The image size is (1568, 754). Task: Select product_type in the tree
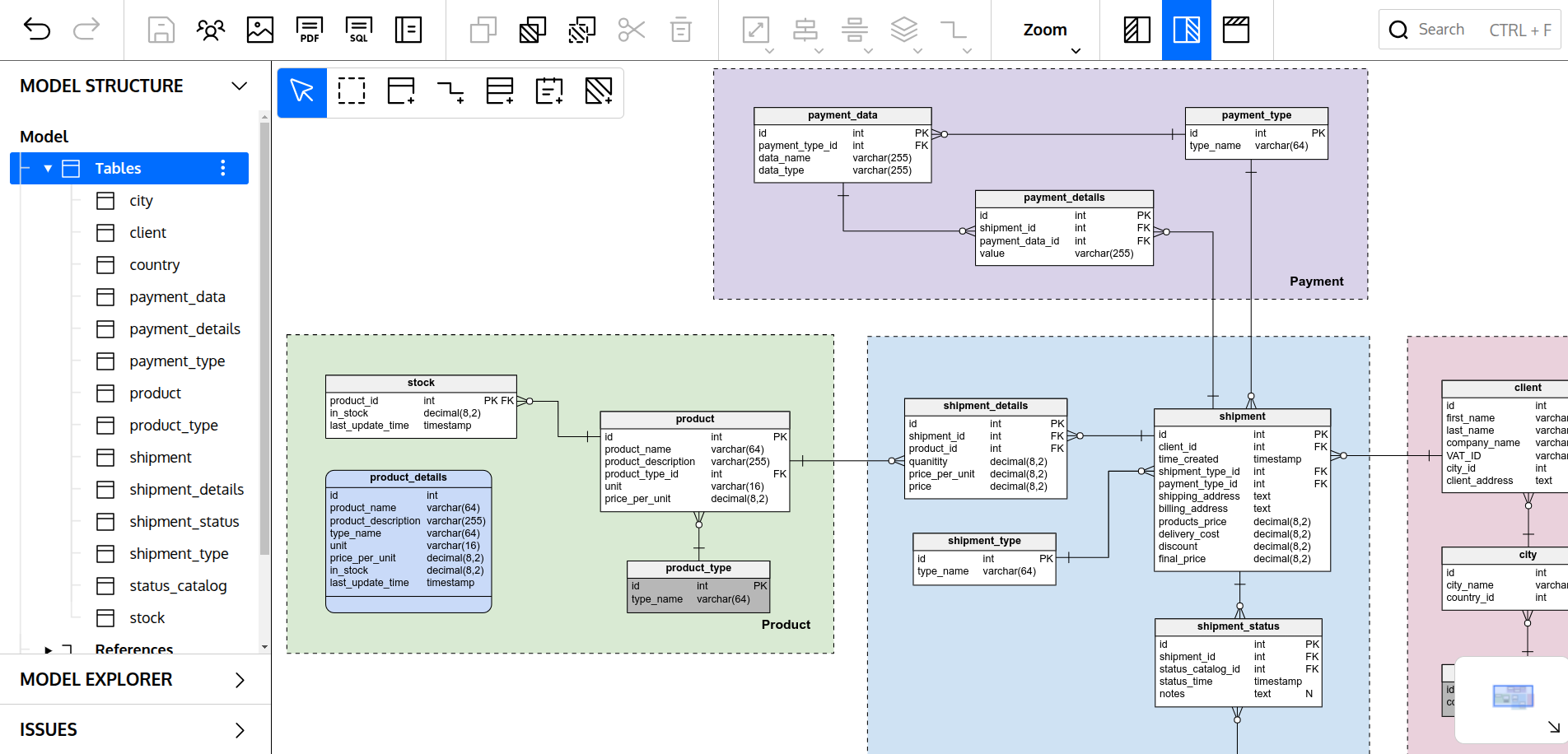pos(173,426)
